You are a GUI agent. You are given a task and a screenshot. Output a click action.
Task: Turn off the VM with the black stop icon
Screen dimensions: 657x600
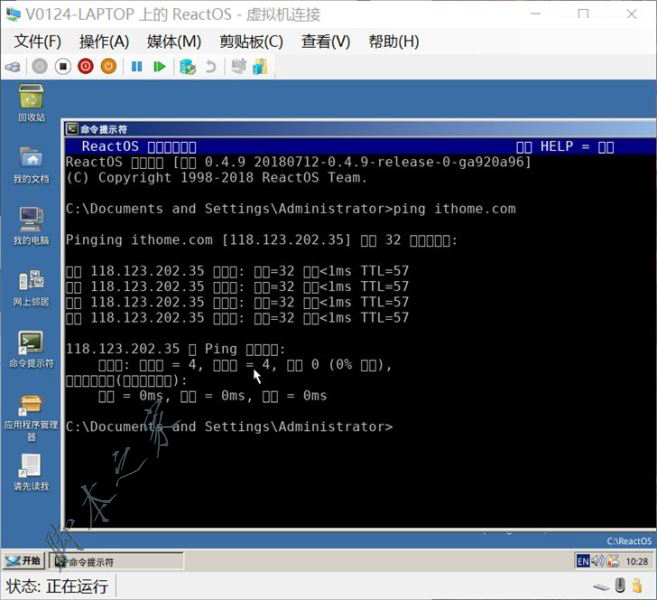point(62,66)
